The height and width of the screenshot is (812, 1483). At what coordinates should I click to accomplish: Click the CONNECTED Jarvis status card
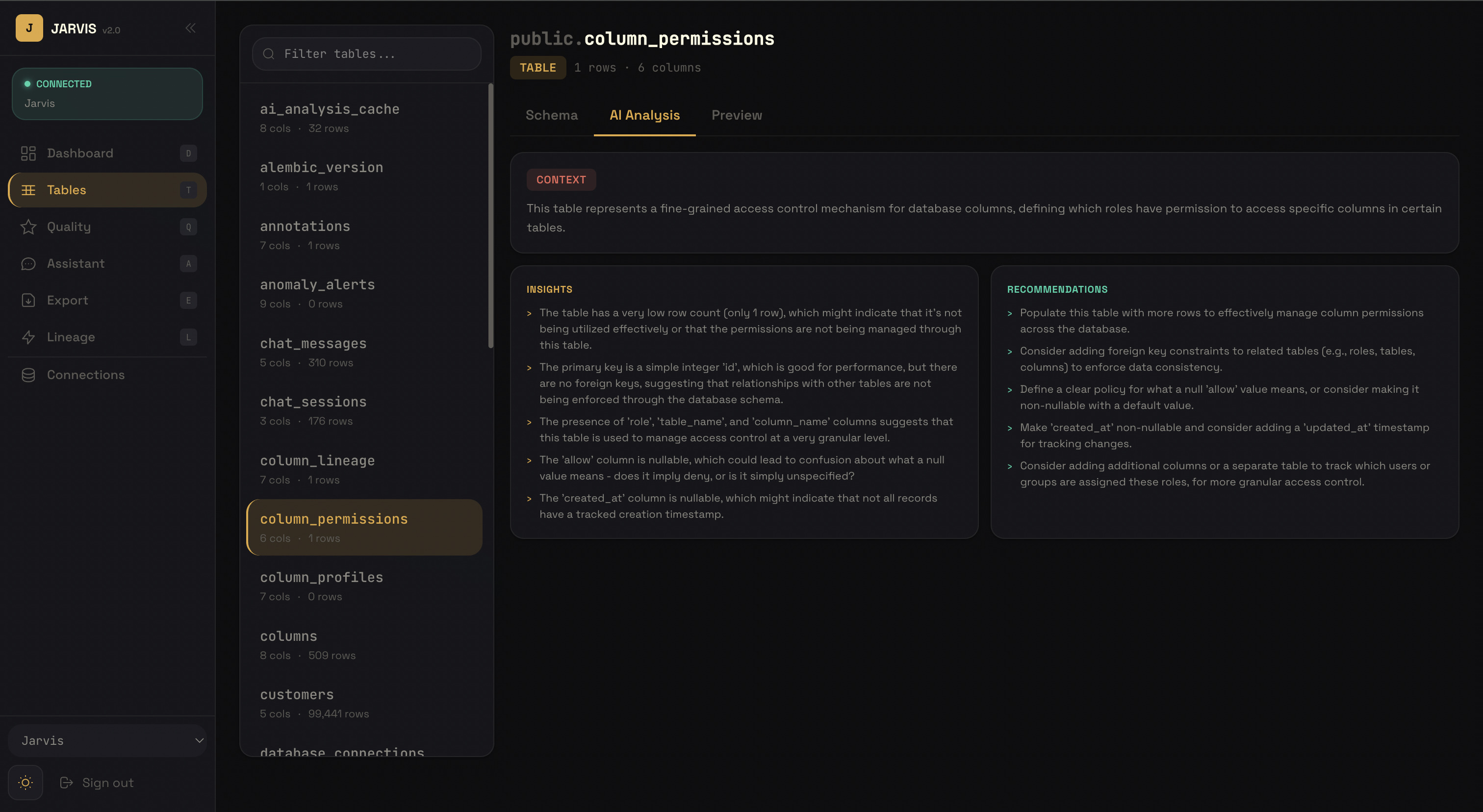(x=108, y=94)
